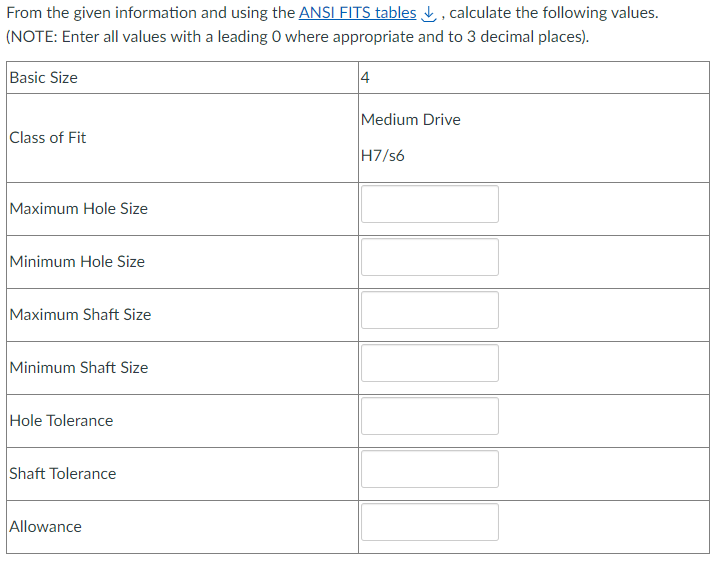Image resolution: width=717 pixels, height=561 pixels.
Task: Click the Shaft Tolerance row label
Action: point(62,474)
